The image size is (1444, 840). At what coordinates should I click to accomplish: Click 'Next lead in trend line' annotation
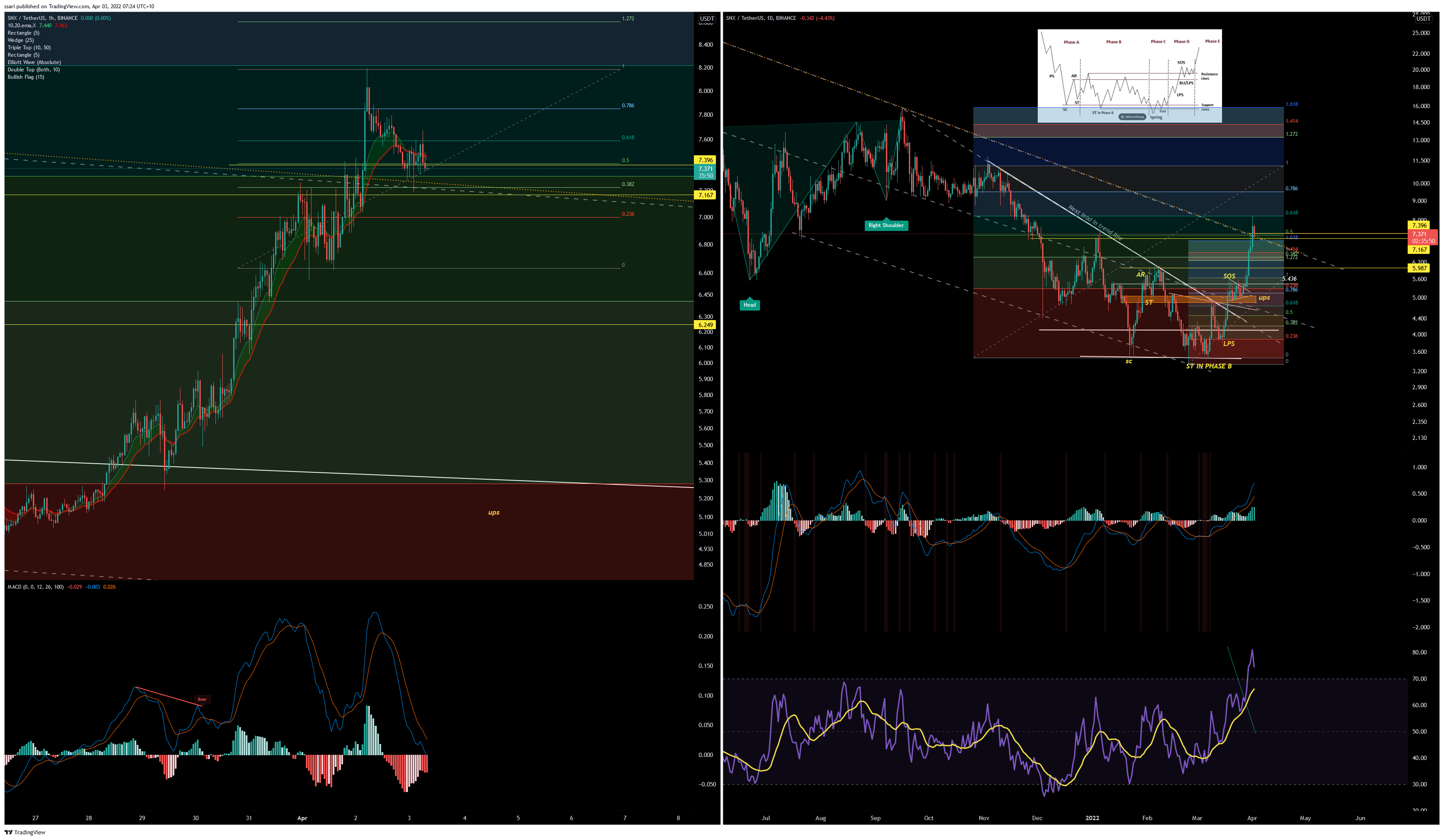(1095, 222)
